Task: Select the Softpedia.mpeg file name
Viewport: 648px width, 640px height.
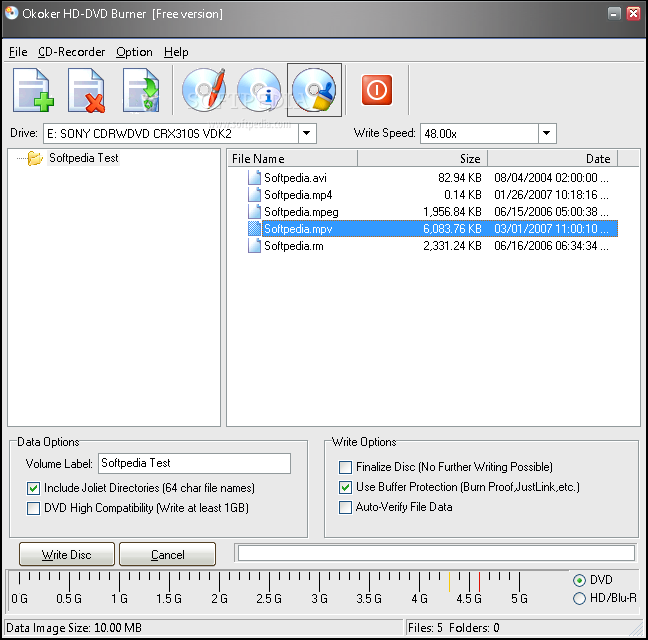Action: pos(301,212)
